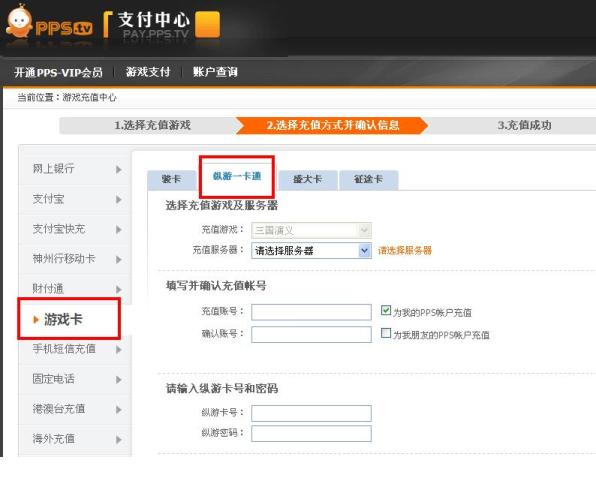596x484 pixels.
Task: Click the 充值服务器 dropdown arrow button
Action: 365,251
